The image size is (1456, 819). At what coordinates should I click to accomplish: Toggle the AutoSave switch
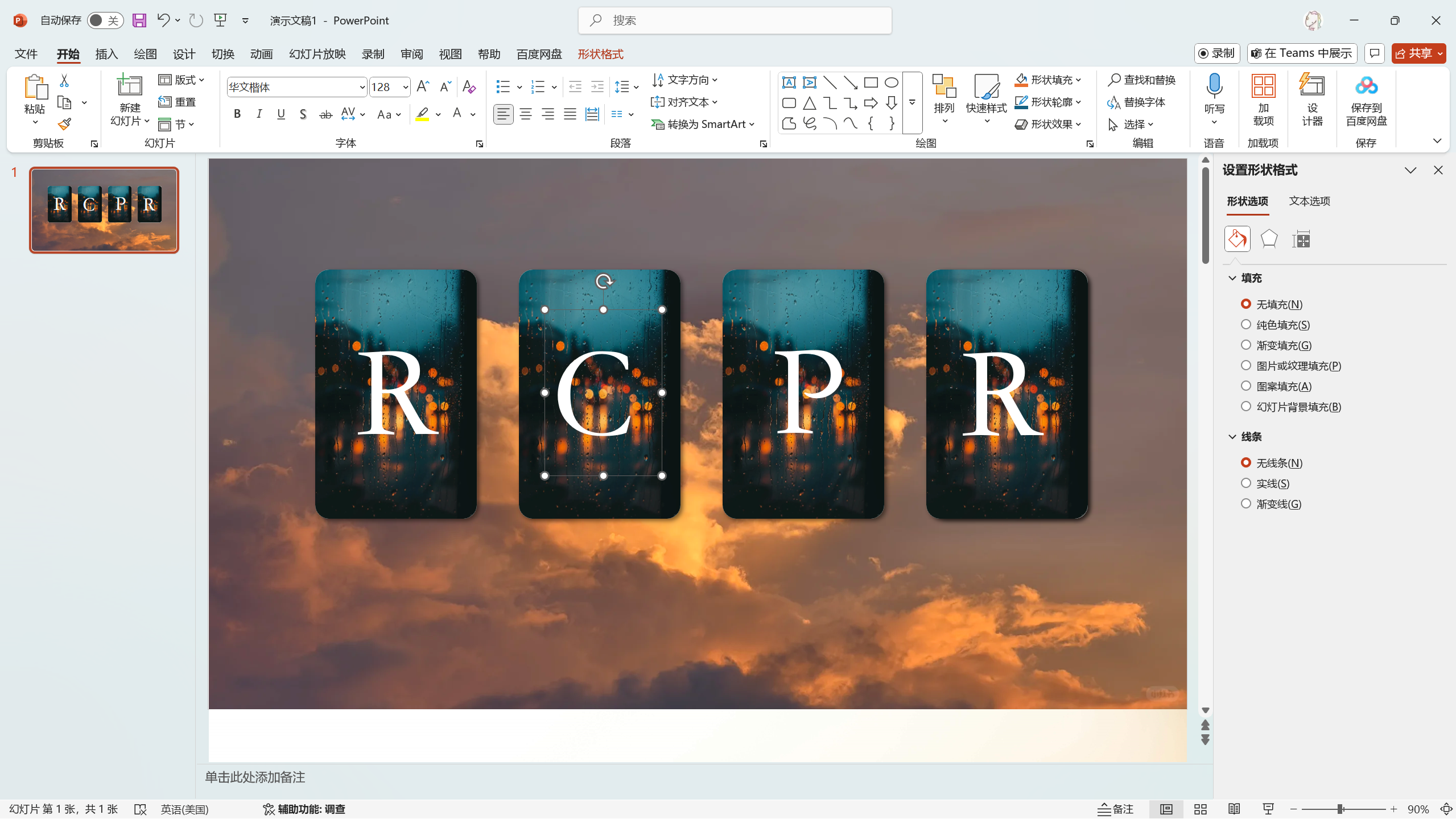(105, 20)
